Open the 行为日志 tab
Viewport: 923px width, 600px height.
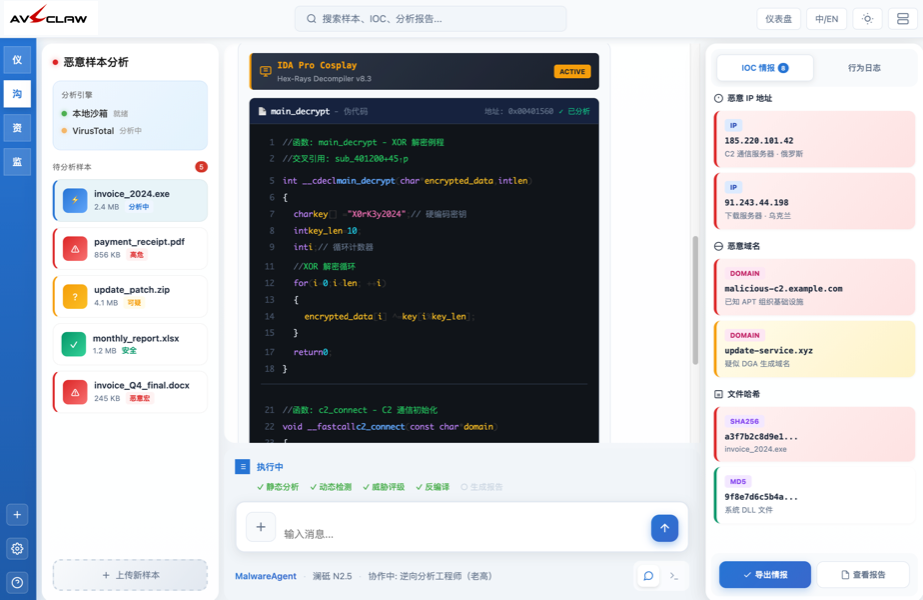[864, 68]
